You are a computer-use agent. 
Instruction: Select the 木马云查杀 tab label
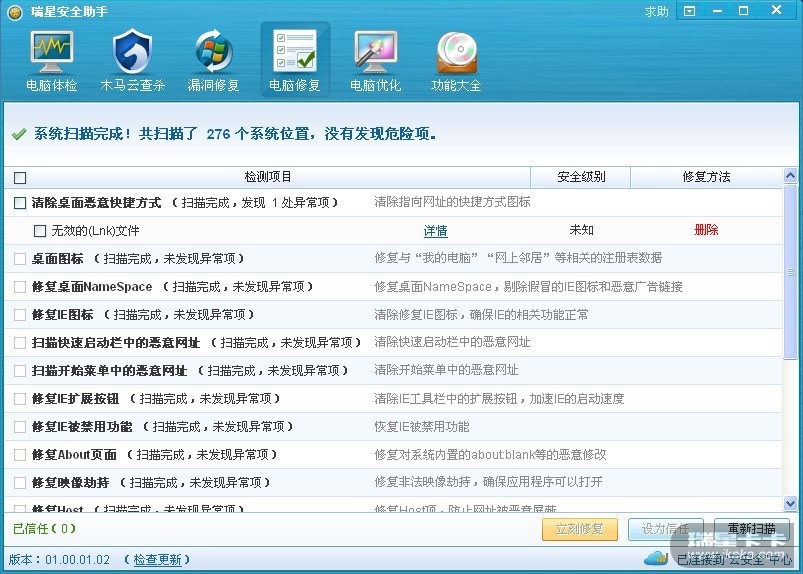point(132,86)
